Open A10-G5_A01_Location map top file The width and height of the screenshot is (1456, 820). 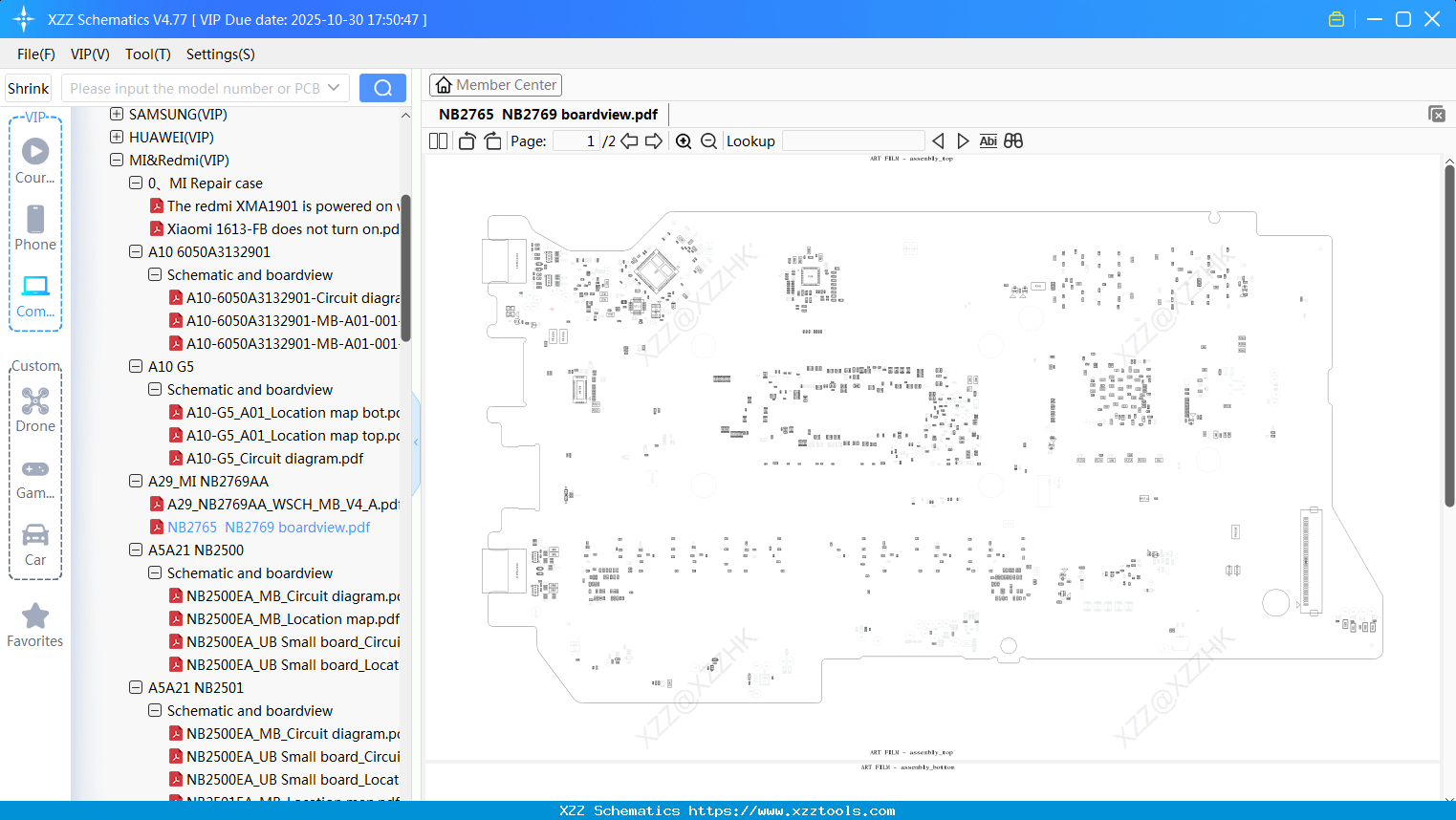click(293, 436)
